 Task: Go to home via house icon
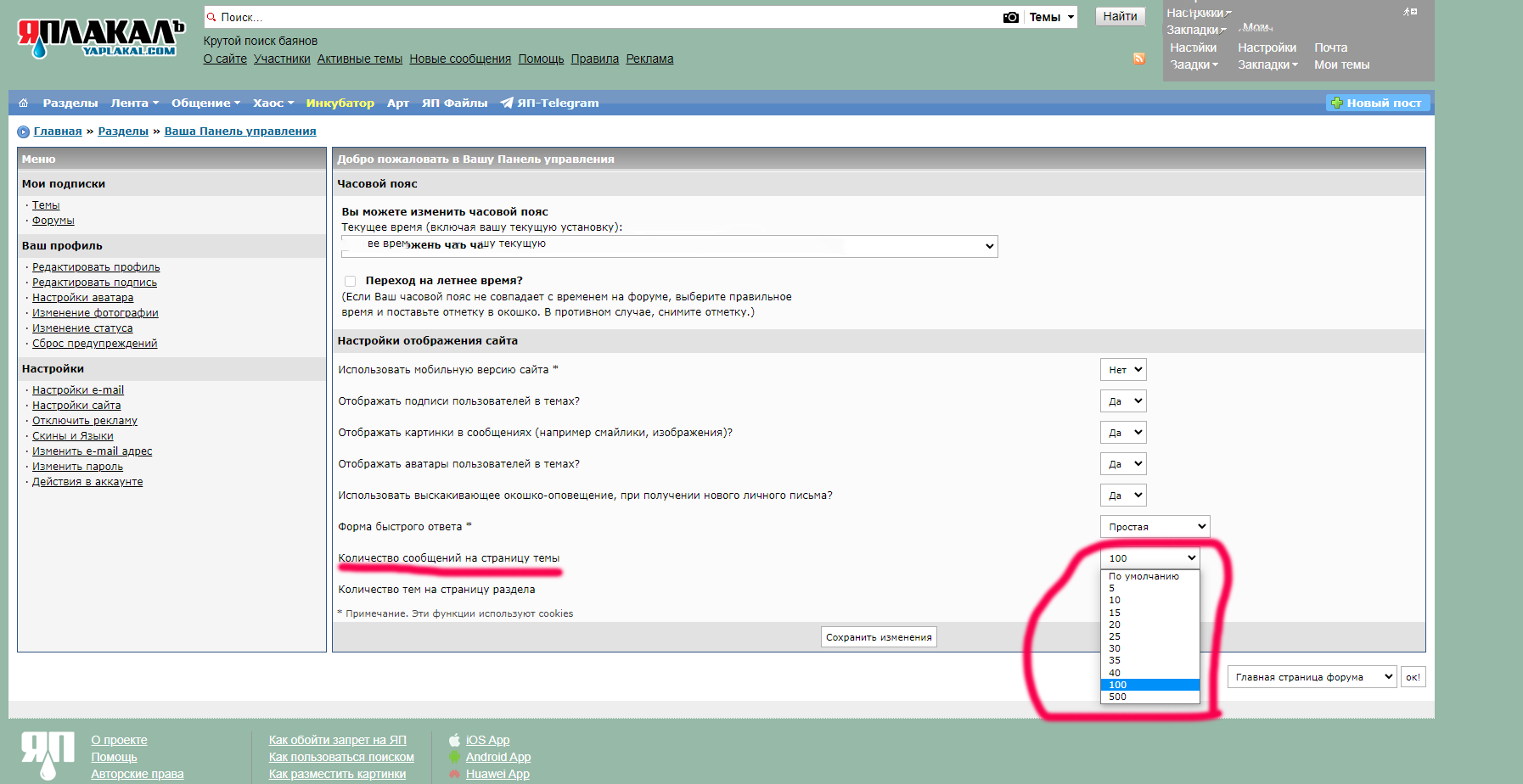(x=24, y=103)
